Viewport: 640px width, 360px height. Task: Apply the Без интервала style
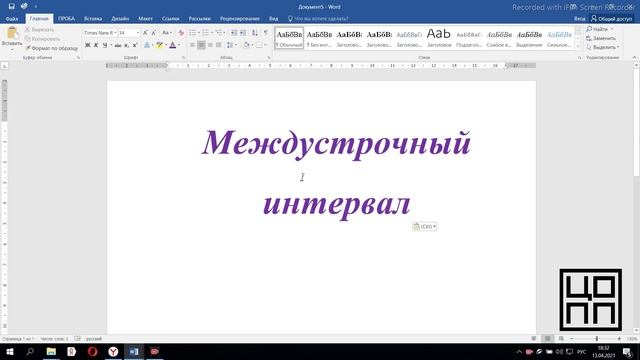click(319, 38)
